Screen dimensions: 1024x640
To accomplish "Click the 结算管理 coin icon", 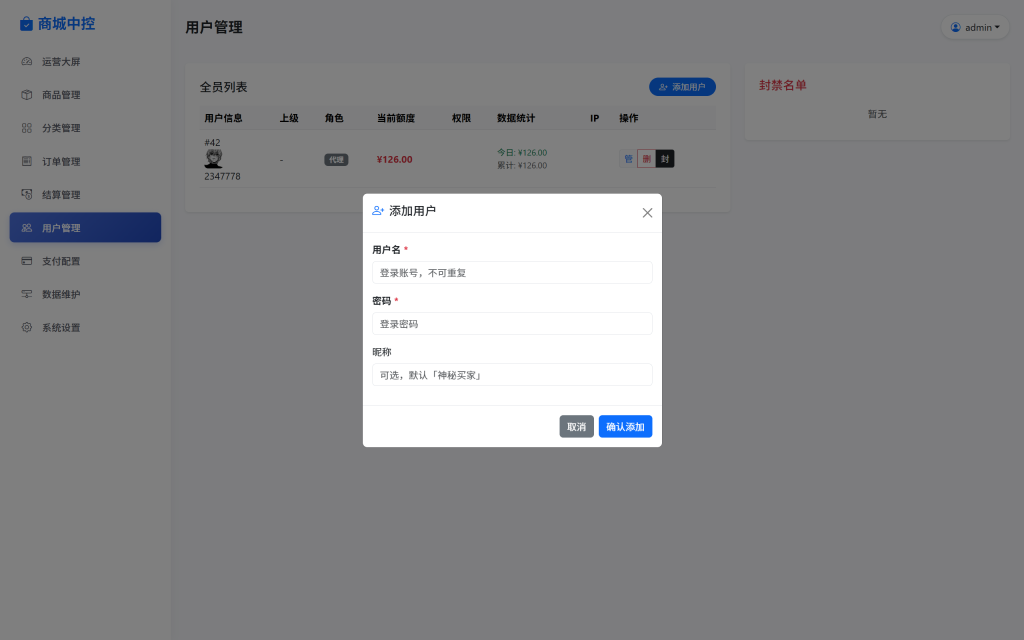I will 26,194.
